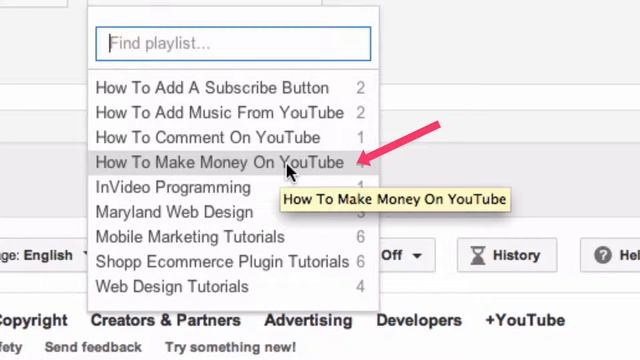This screenshot has height=360, width=640.
Task: Click the Find playlist search field
Action: click(x=233, y=44)
